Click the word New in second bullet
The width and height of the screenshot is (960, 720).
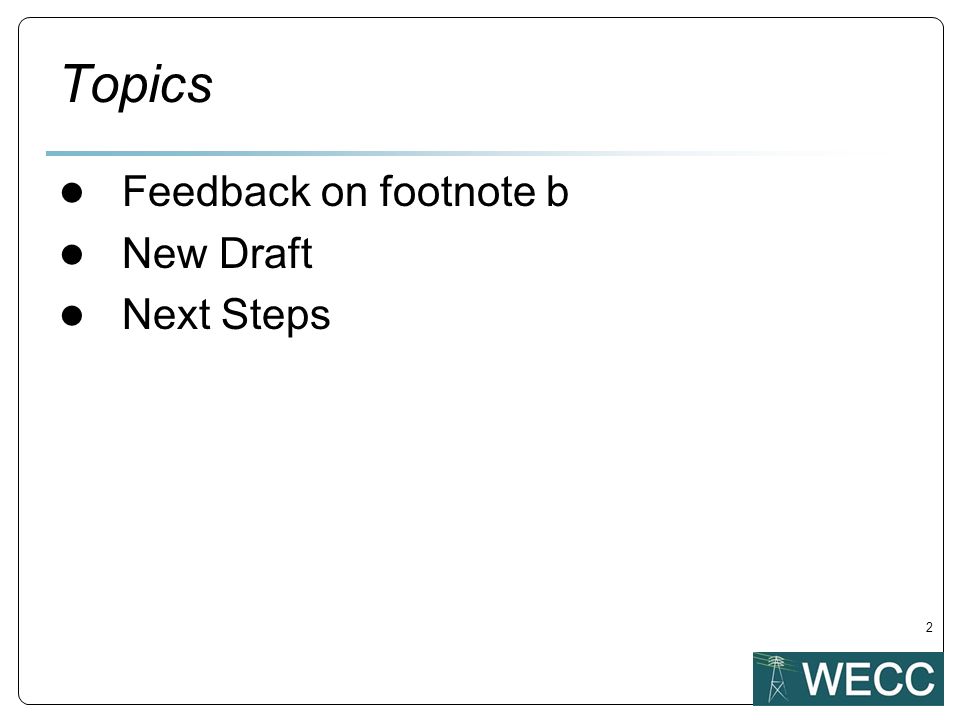(x=165, y=253)
